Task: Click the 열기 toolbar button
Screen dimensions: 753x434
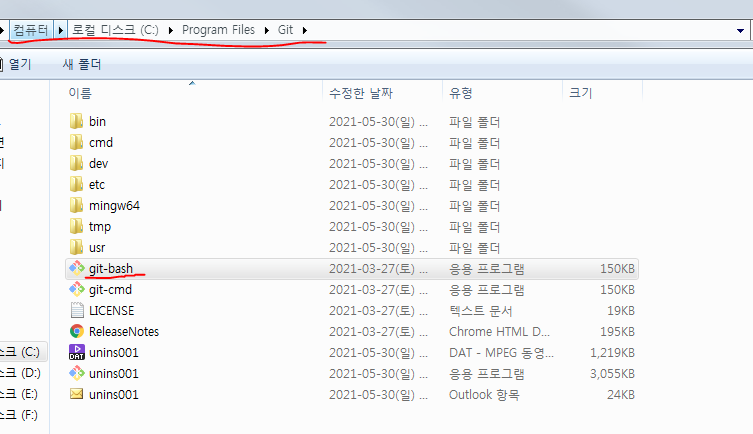Action: coord(20,64)
